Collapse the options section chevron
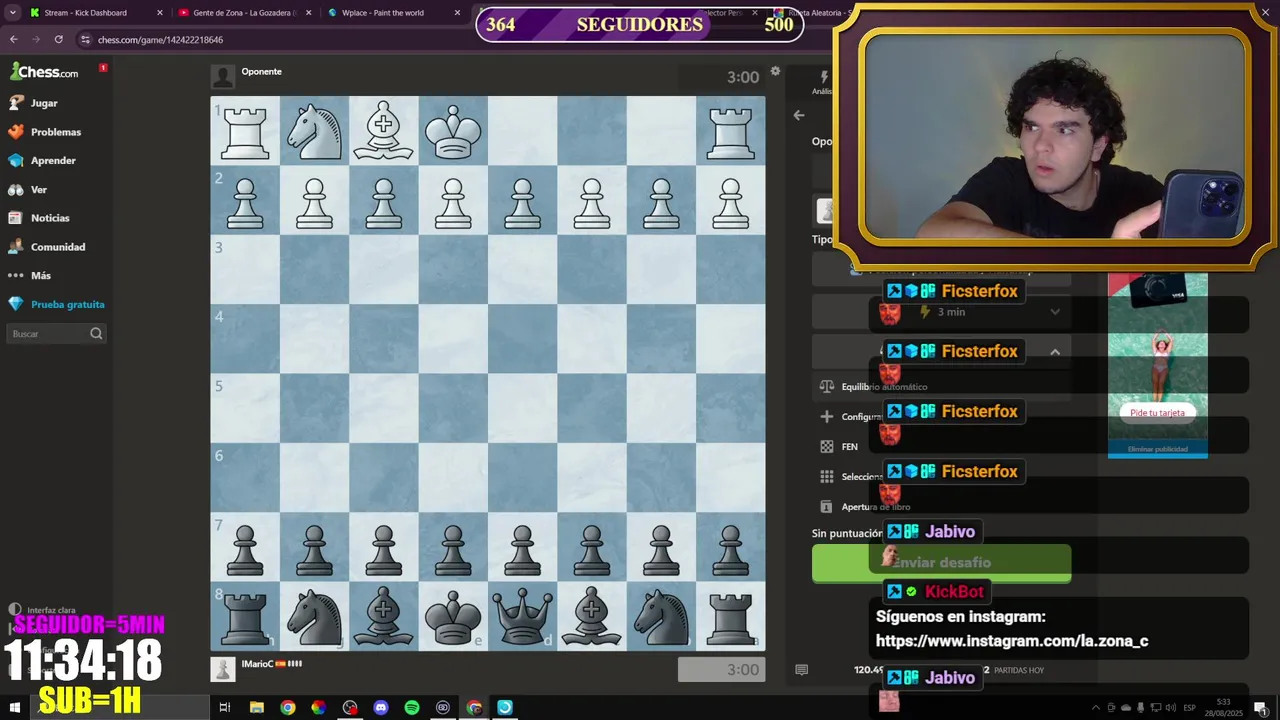1280x720 pixels. (x=1054, y=352)
